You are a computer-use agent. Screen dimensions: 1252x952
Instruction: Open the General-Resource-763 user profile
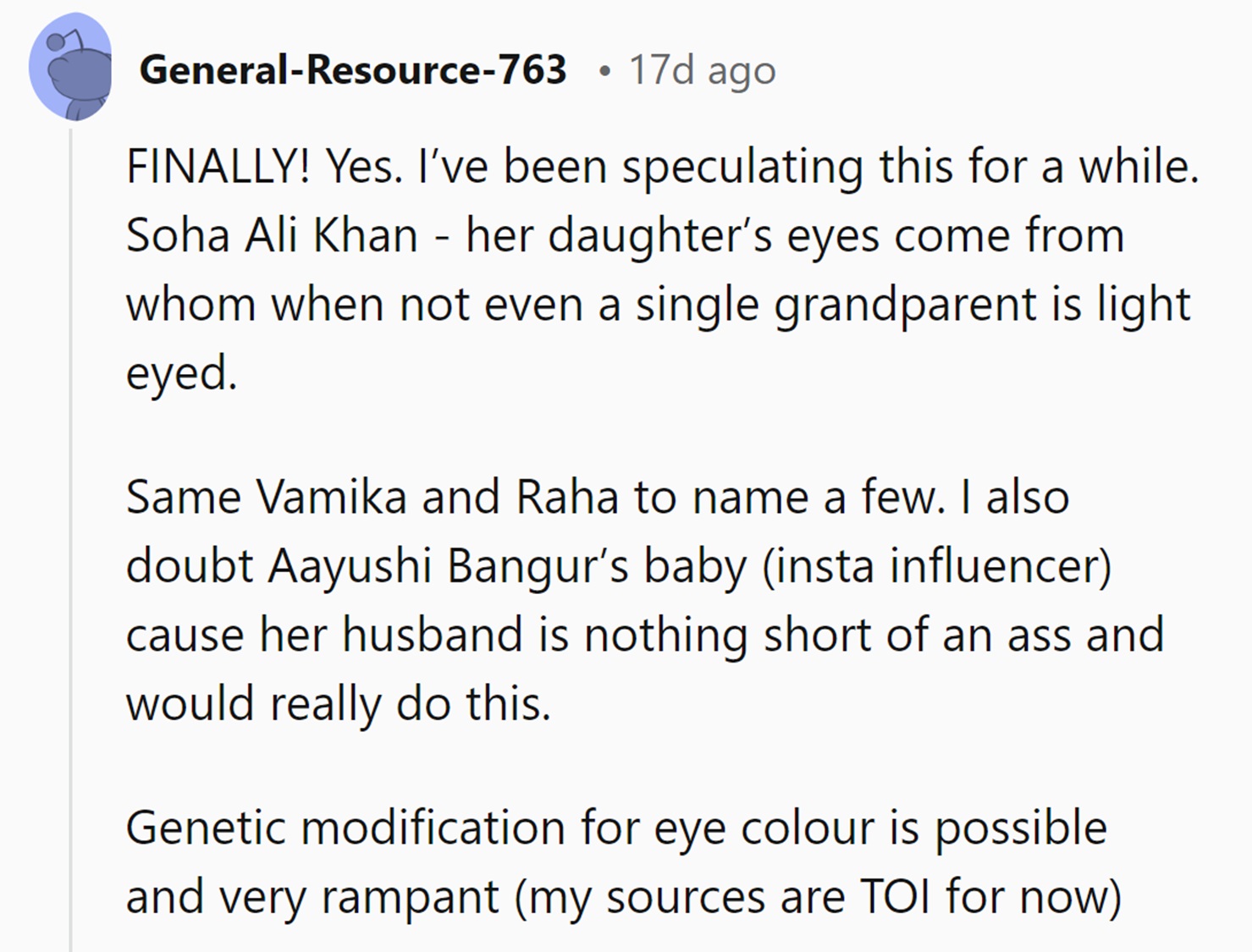click(x=353, y=69)
